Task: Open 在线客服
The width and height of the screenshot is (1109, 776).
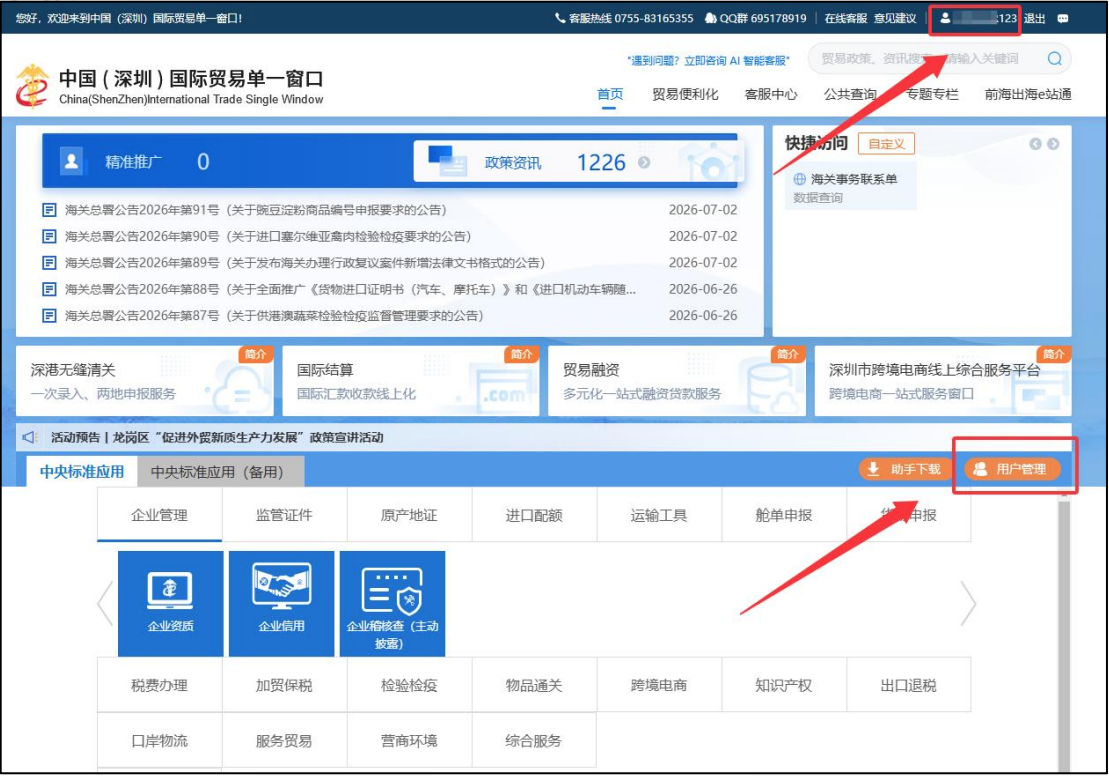Action: tap(845, 18)
